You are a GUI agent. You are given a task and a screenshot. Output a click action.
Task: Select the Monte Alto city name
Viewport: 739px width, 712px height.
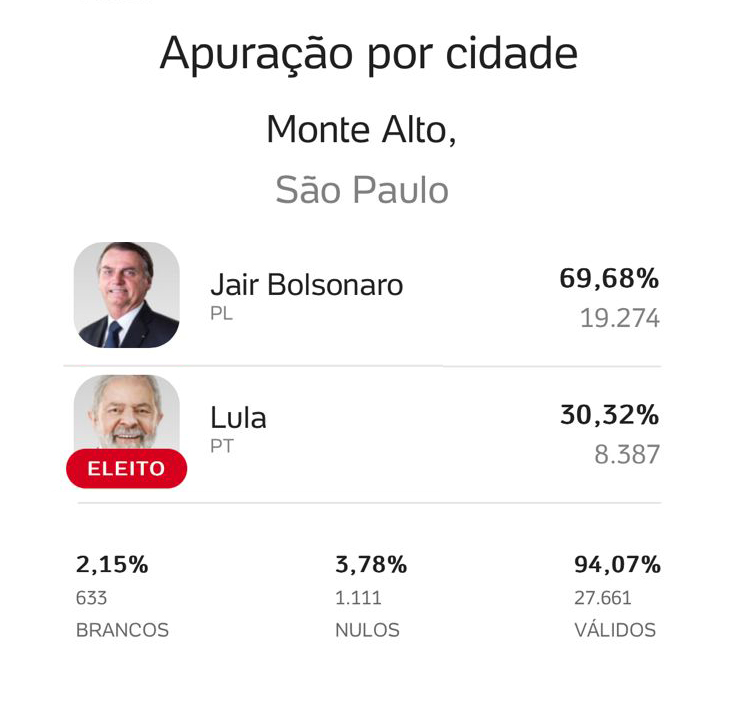tap(361, 130)
